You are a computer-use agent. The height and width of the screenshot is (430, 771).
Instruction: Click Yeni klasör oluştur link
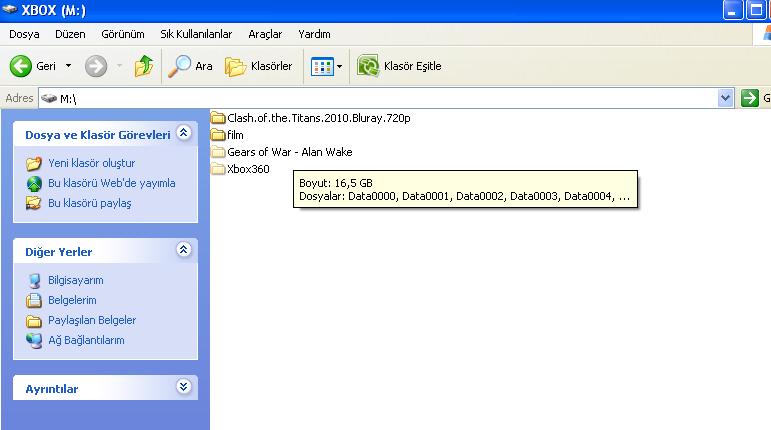(x=91, y=163)
